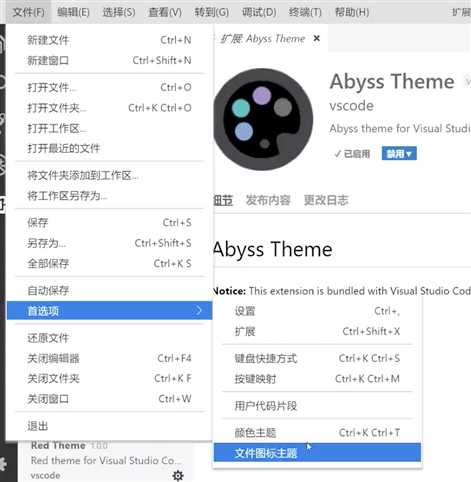This screenshot has width=471, height=482.
Task: Click 全部保存 menu entry
Action: pos(109,263)
